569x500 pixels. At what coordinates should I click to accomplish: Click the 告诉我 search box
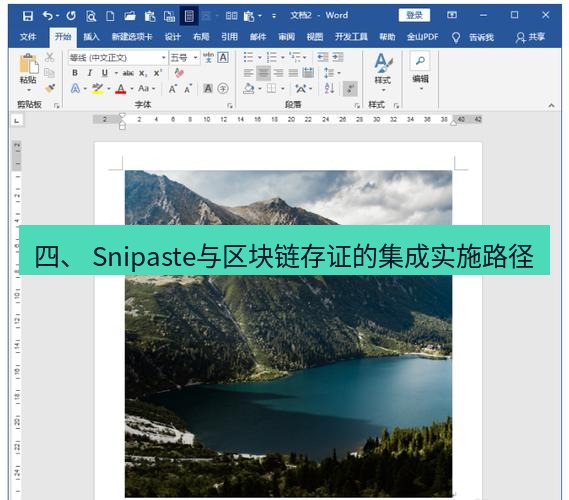click(x=482, y=37)
